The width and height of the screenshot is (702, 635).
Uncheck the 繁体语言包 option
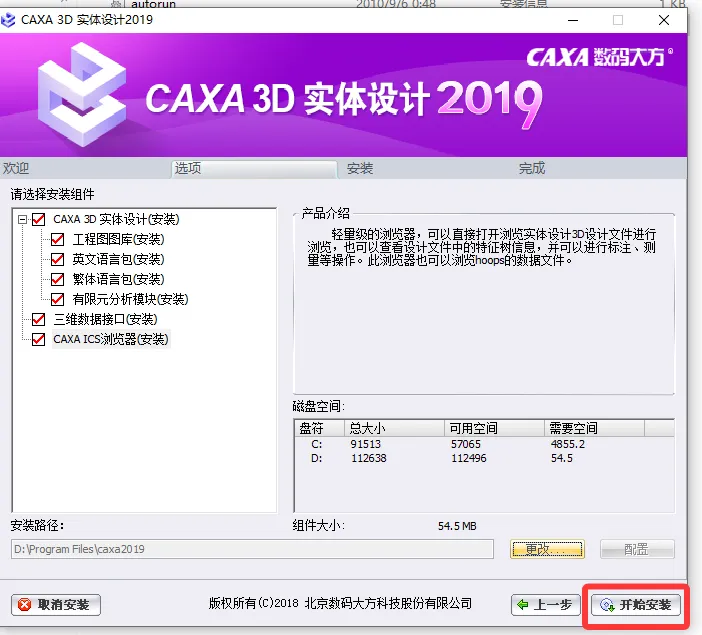click(x=57, y=279)
